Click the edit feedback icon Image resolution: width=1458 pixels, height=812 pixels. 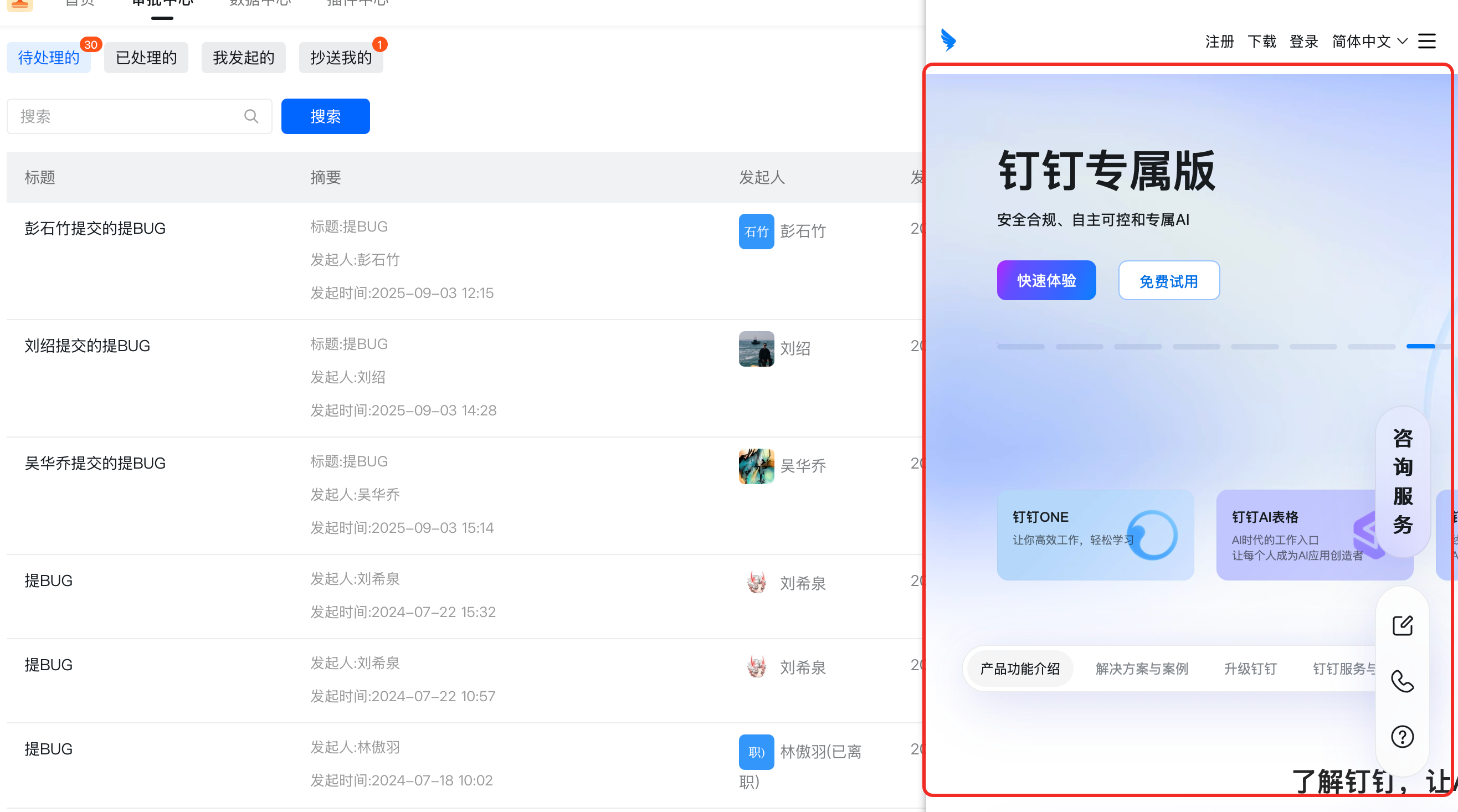1402,626
